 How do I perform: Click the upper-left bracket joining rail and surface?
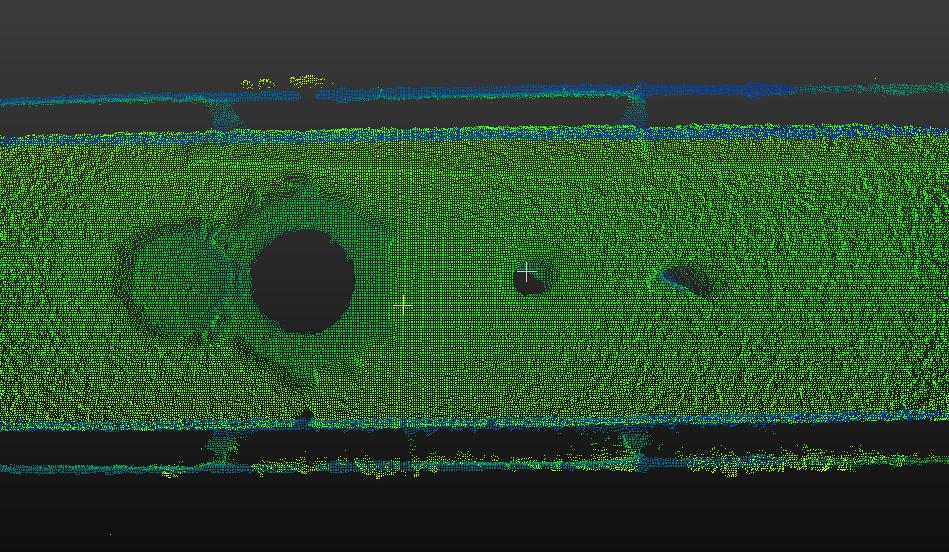click(224, 114)
